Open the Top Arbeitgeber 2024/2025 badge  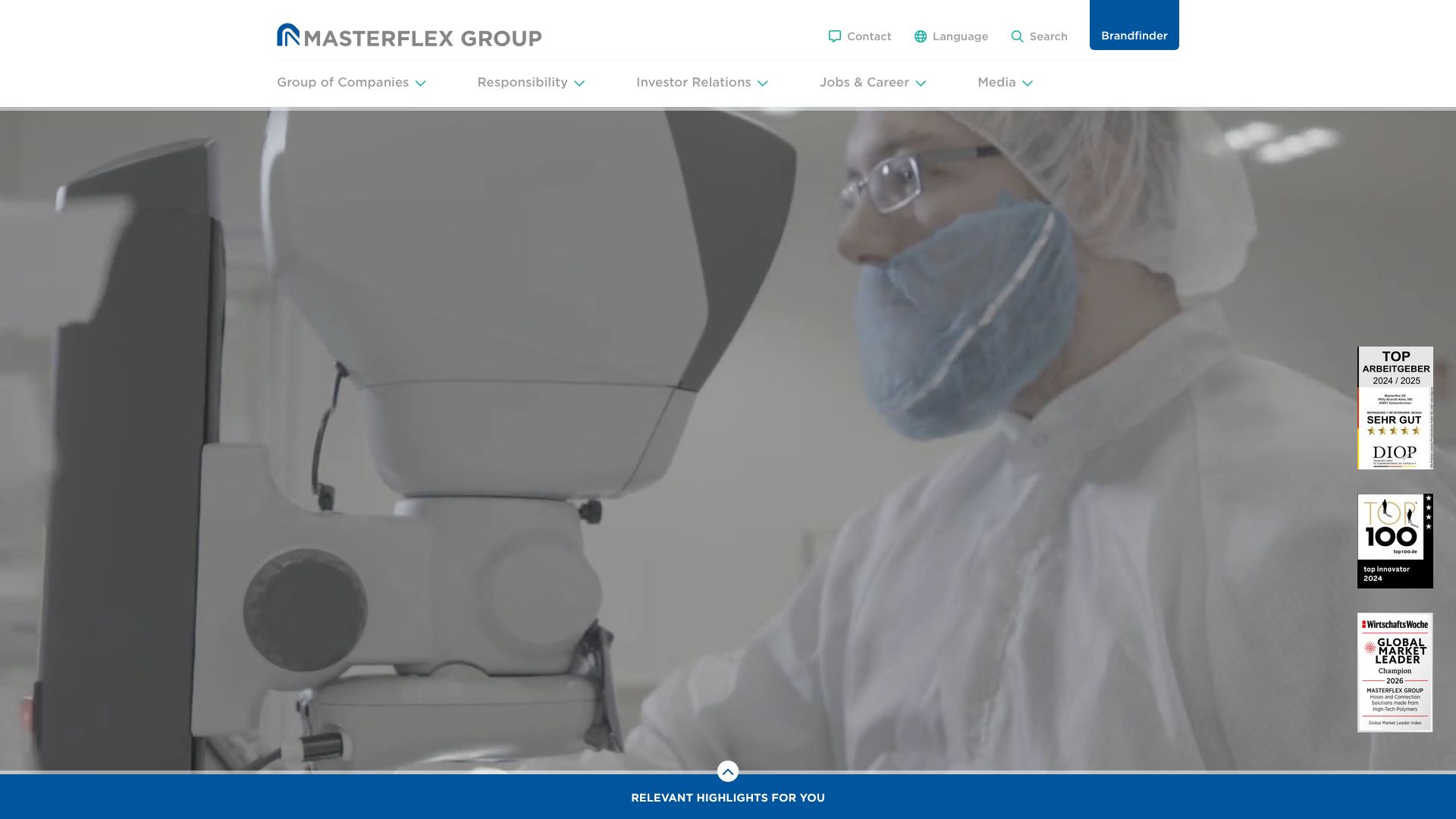click(1395, 408)
